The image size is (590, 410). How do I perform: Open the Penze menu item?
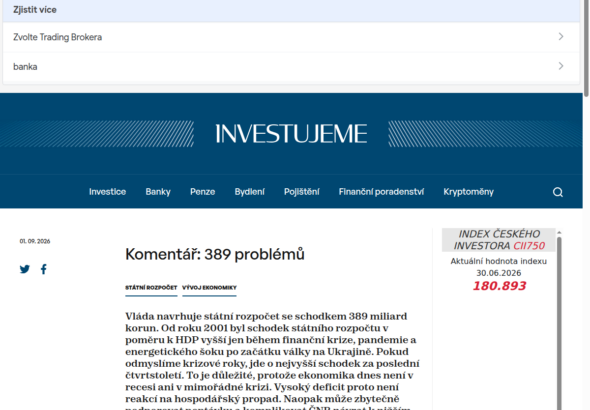202,192
